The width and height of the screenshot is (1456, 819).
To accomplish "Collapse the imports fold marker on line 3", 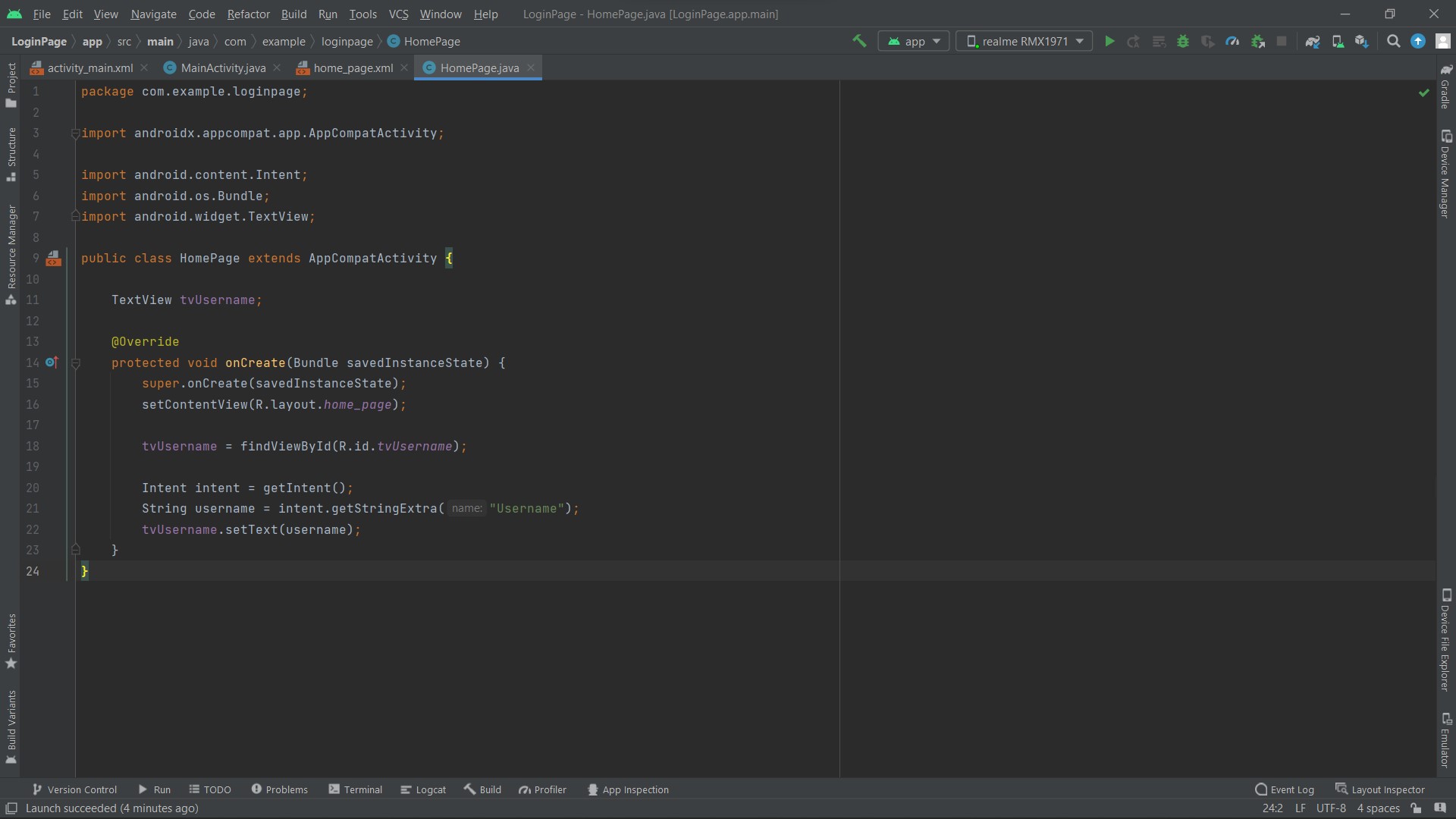I will (x=75, y=133).
